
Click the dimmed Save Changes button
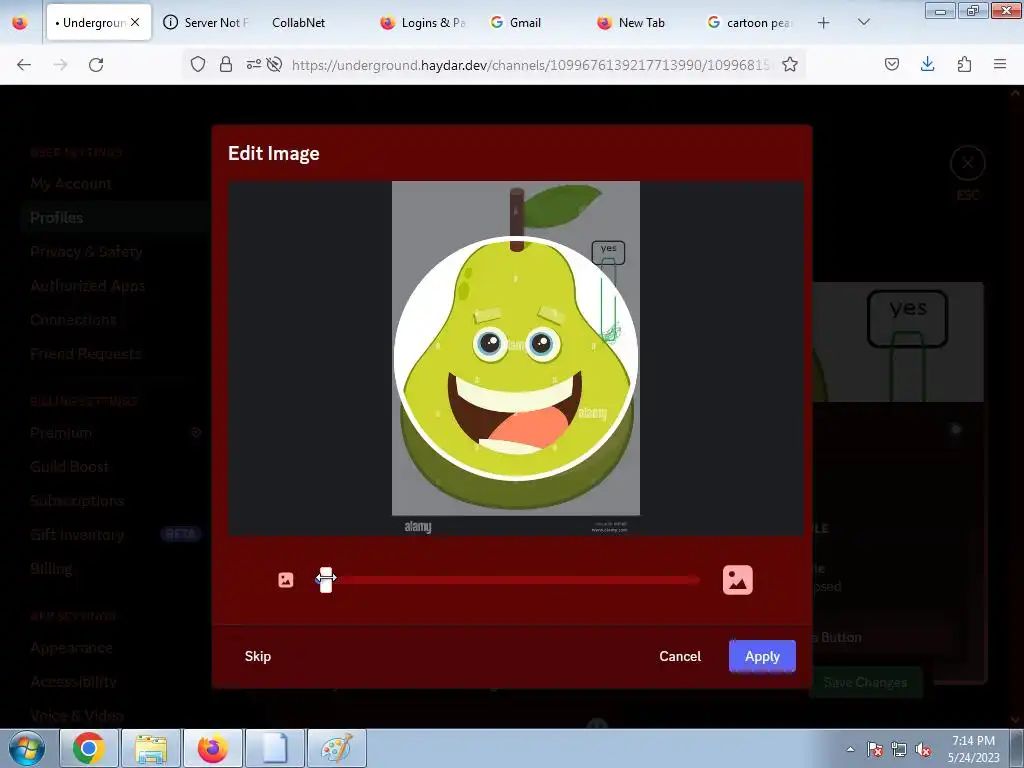click(865, 682)
